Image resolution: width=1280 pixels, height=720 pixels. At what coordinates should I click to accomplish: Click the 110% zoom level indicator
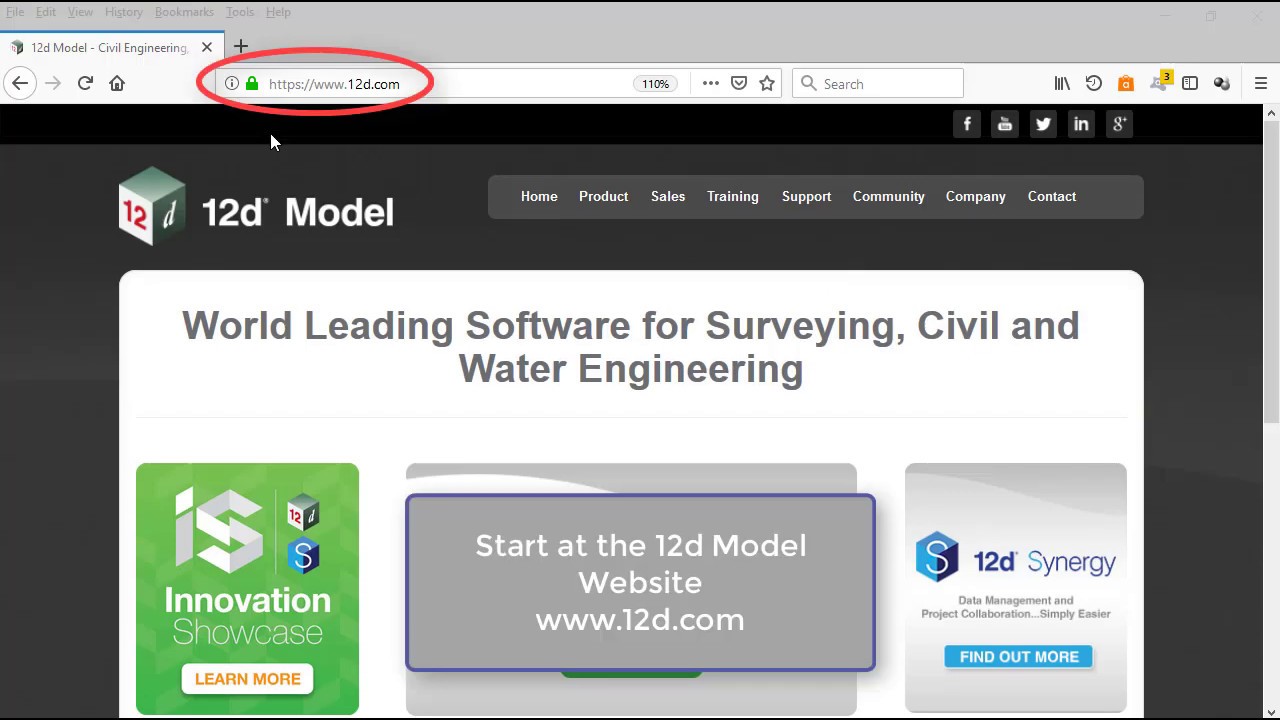[x=656, y=84]
